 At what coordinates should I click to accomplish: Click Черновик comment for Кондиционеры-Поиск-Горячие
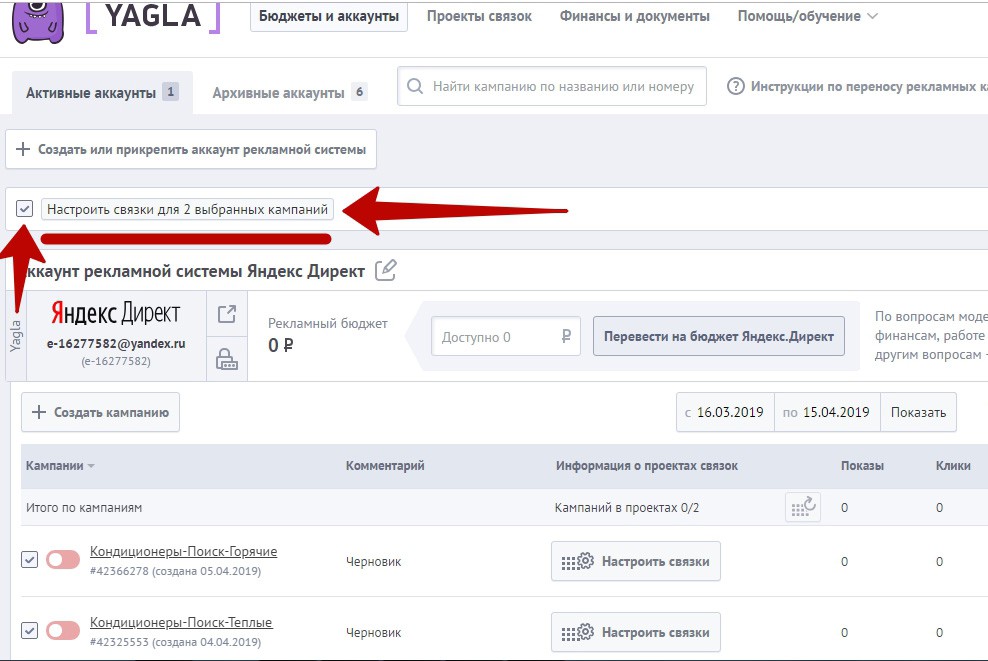373,561
